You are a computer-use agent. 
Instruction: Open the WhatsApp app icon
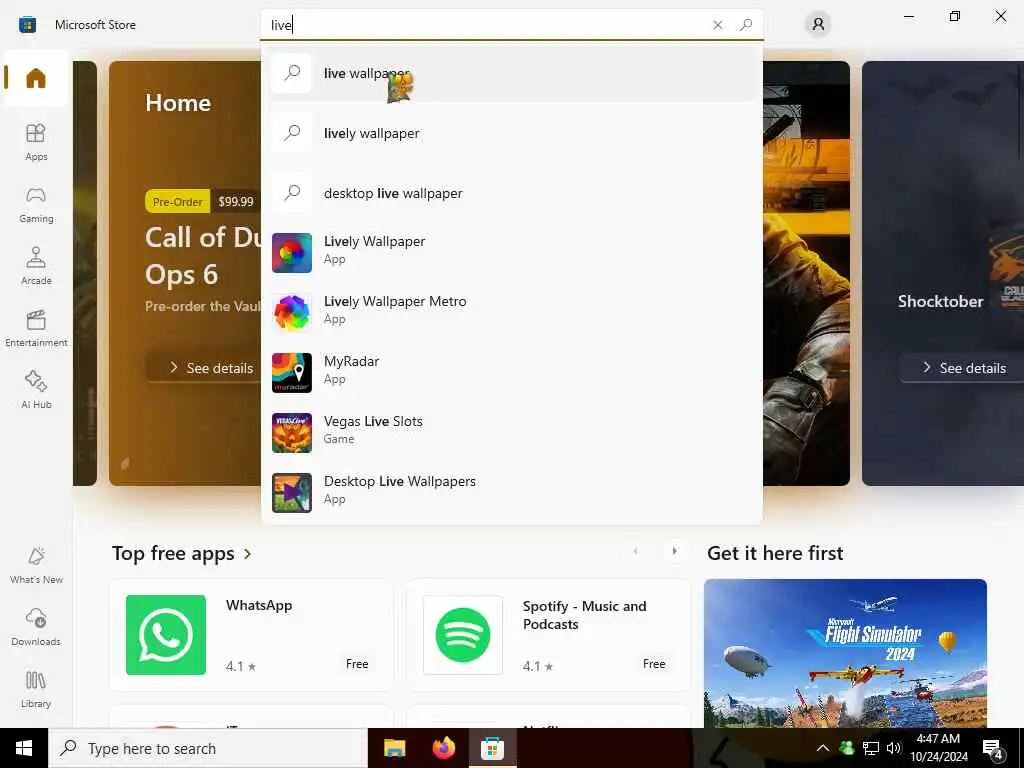166,635
